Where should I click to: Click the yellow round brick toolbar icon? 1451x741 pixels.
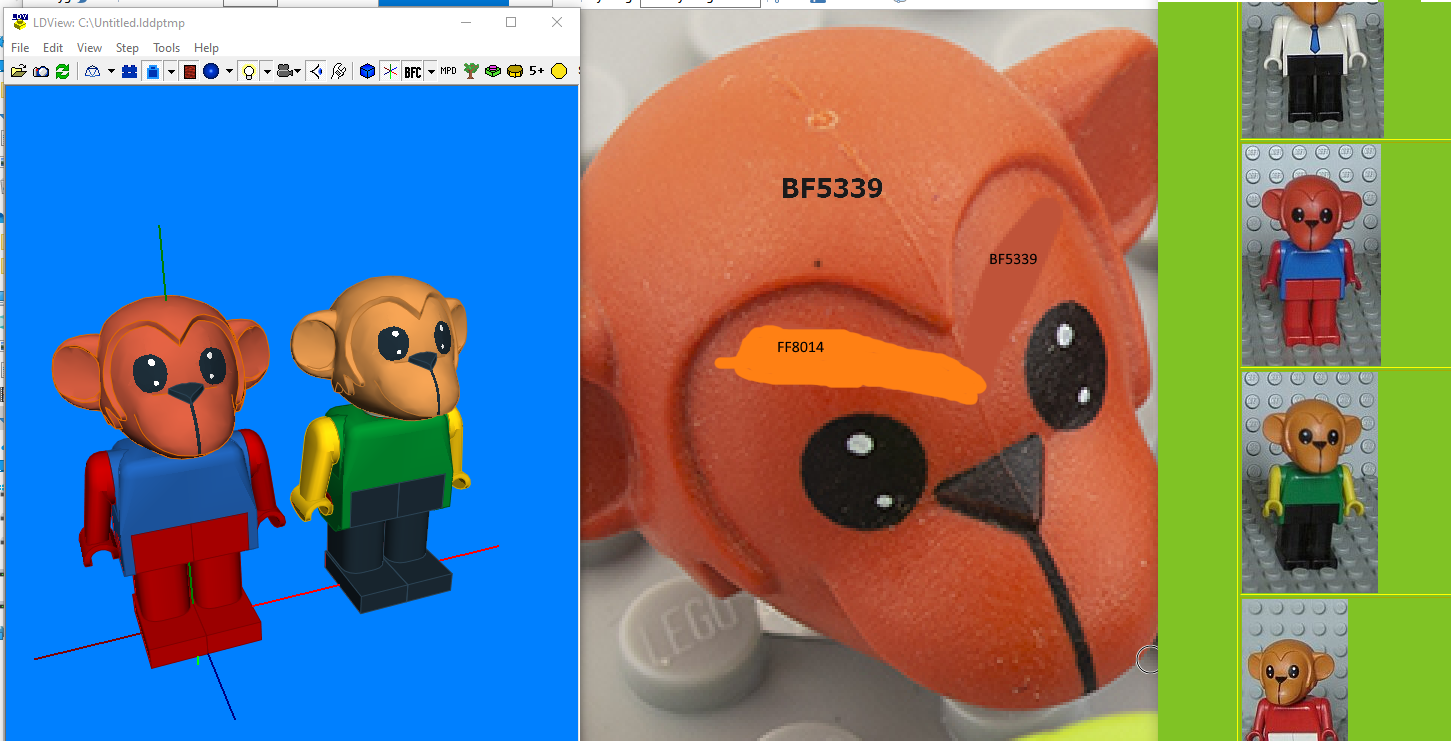(515, 71)
